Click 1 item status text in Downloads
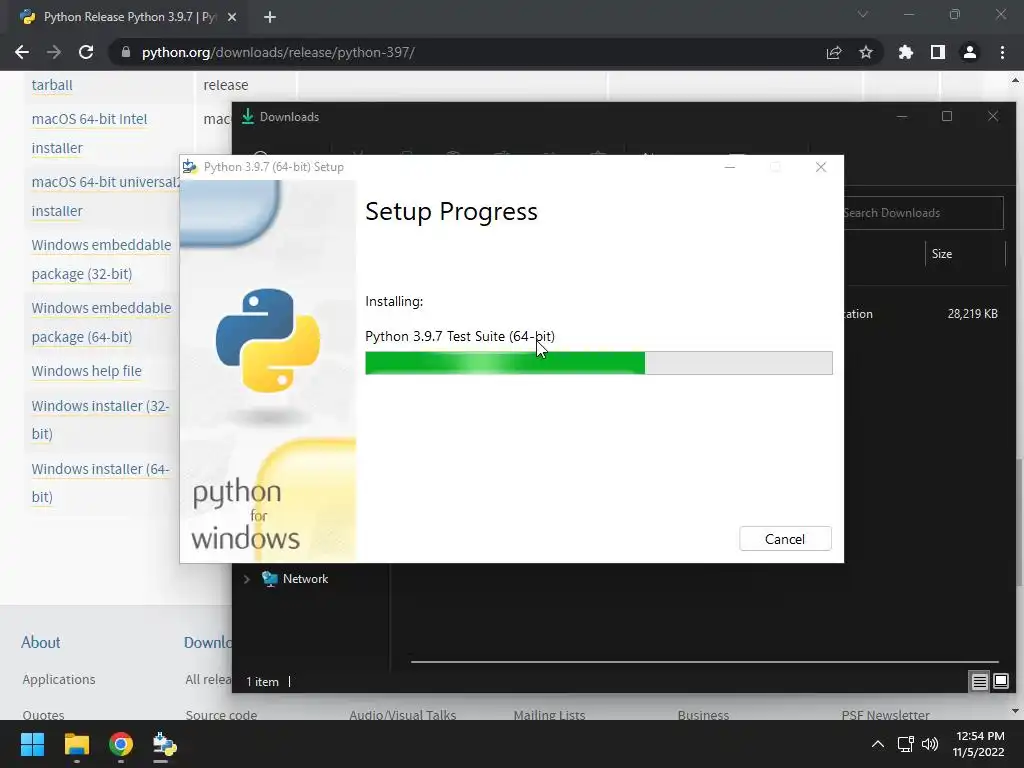 click(x=263, y=682)
